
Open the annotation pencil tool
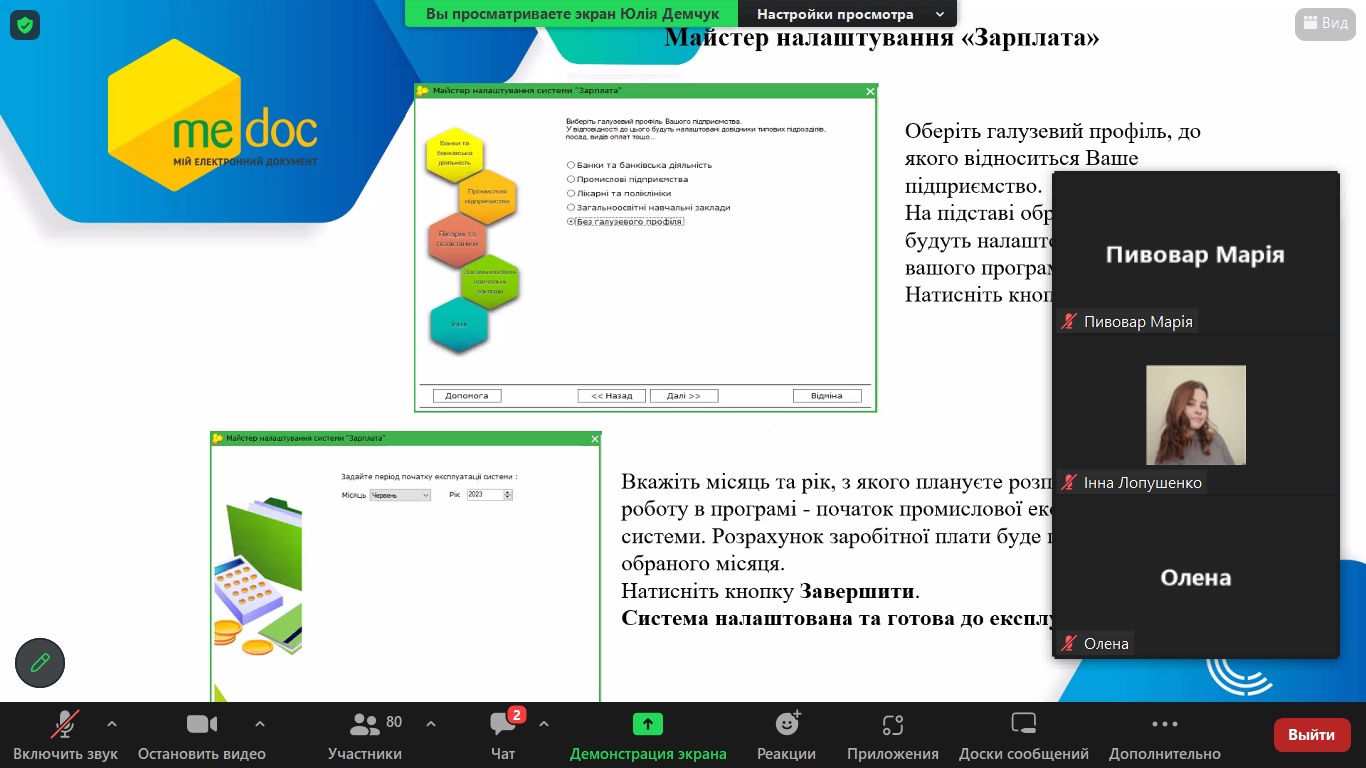coord(40,663)
